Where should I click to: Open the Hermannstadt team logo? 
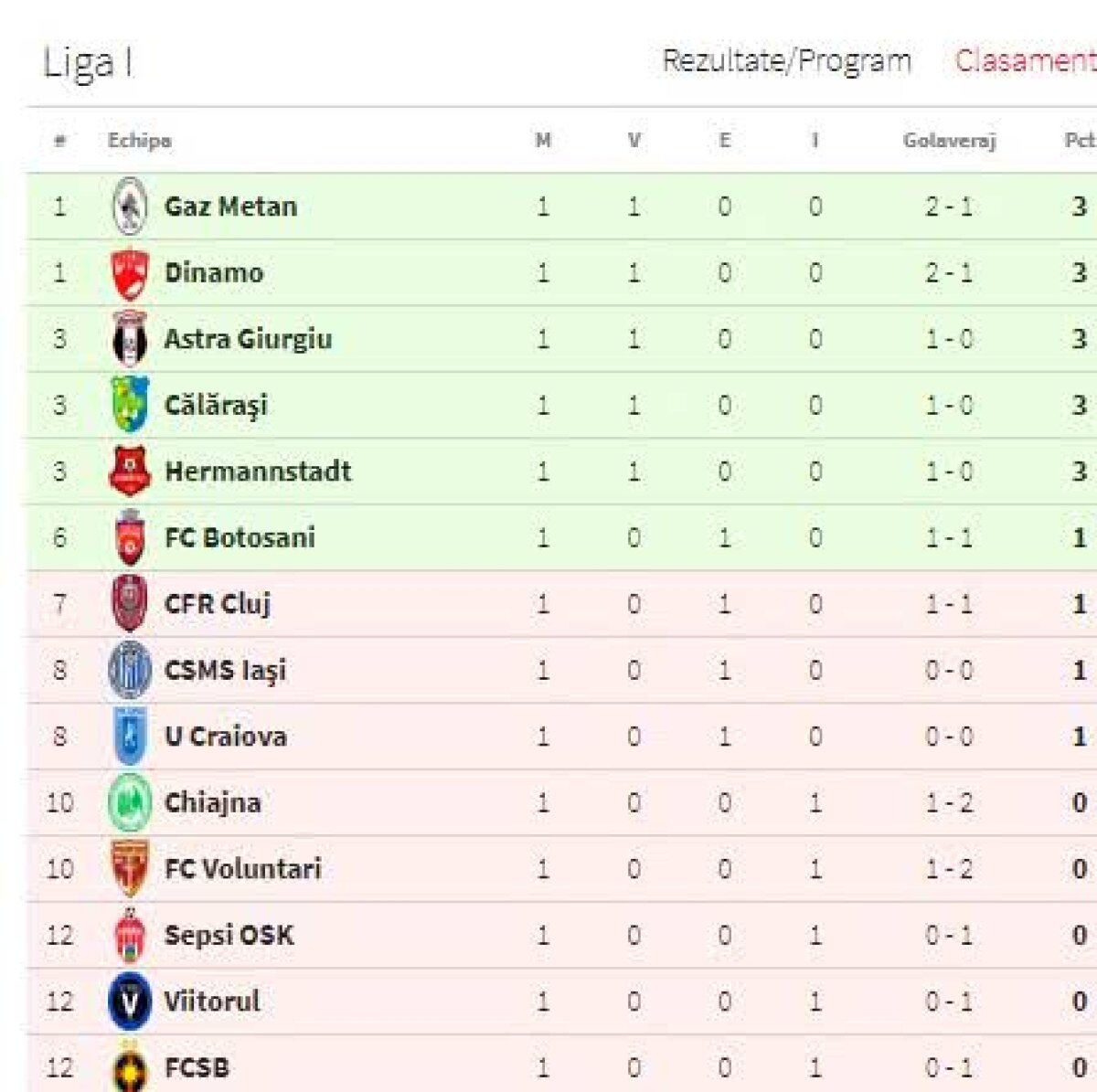pyautogui.click(x=130, y=472)
